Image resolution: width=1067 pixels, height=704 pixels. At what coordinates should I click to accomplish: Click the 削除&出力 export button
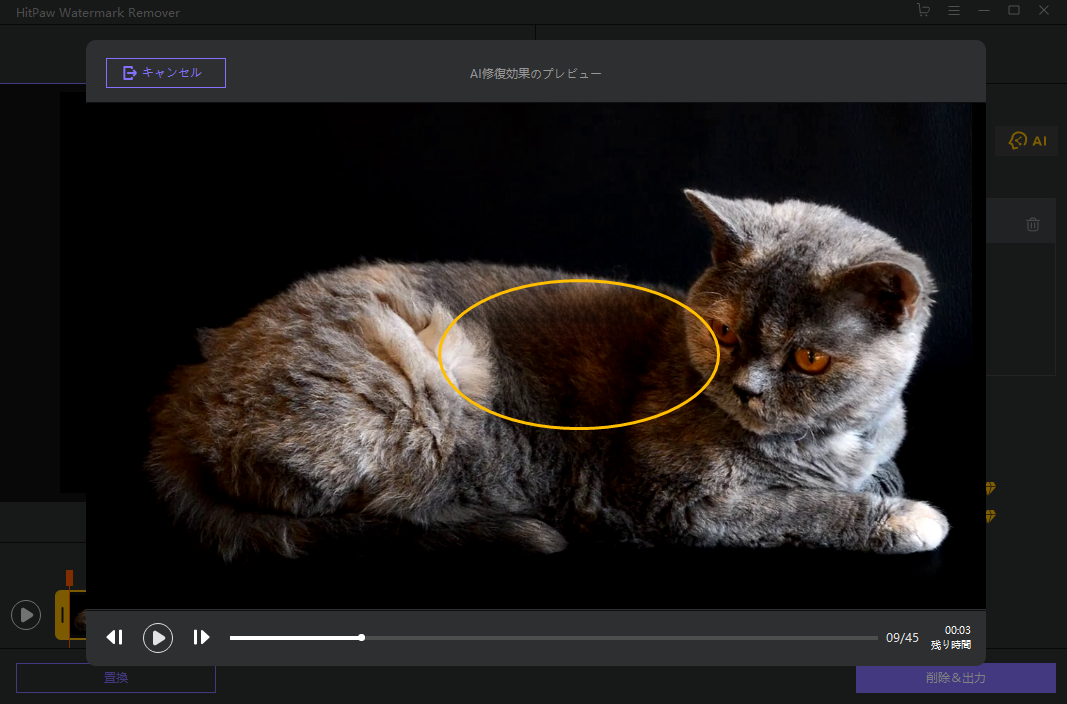point(955,678)
